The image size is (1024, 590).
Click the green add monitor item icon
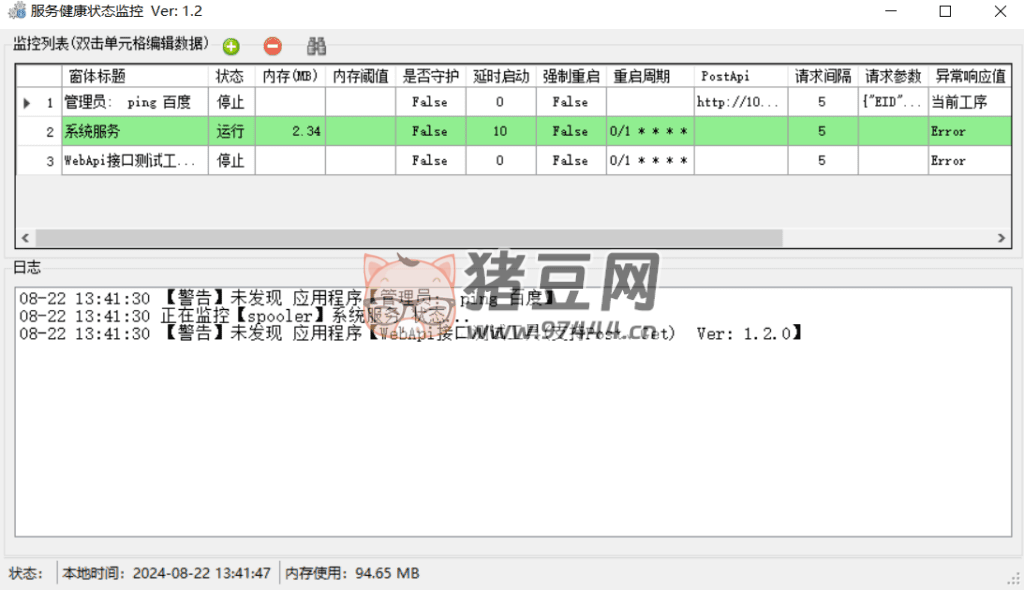(x=231, y=46)
